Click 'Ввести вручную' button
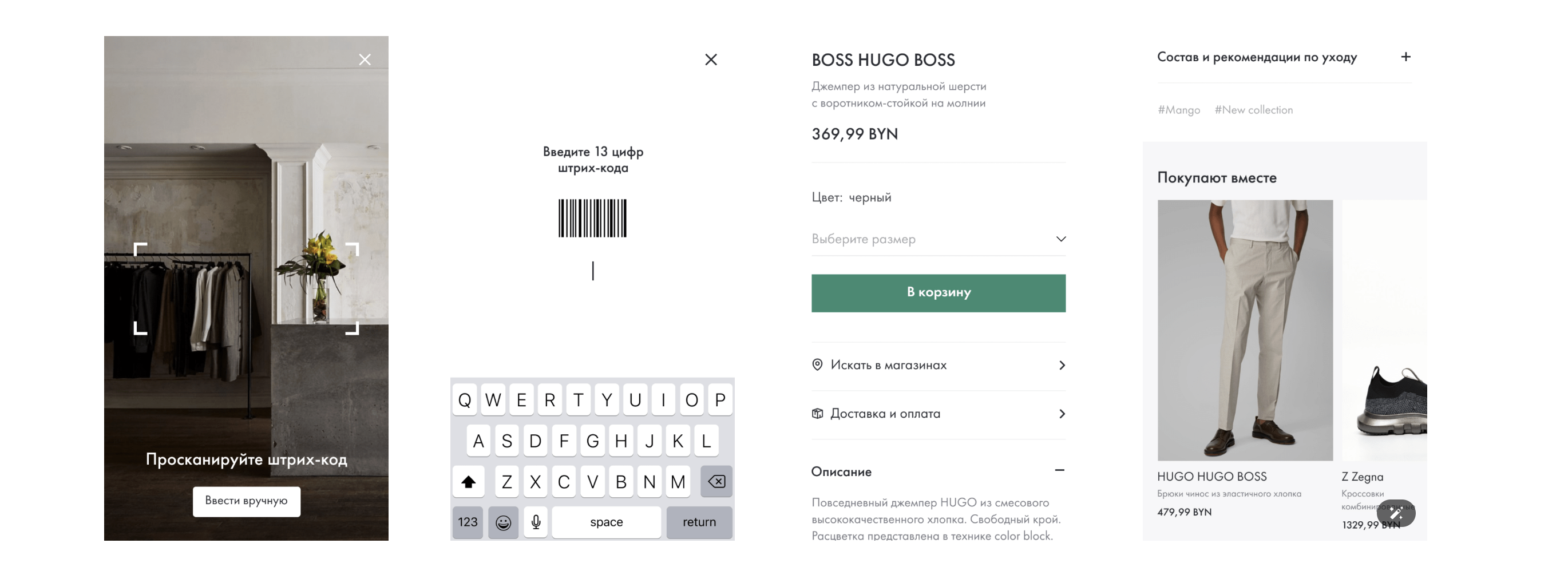The image size is (1568, 563). (247, 501)
